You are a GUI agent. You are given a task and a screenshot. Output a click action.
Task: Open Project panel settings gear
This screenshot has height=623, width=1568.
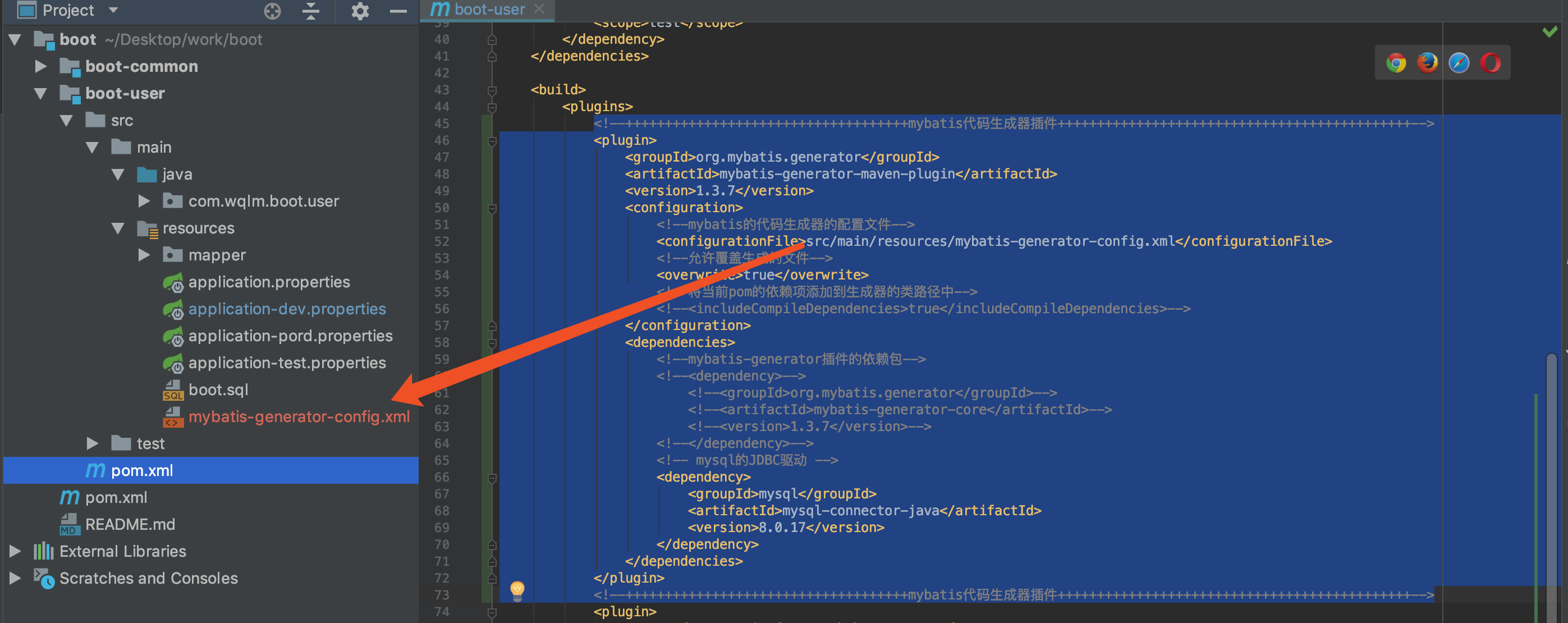[360, 10]
